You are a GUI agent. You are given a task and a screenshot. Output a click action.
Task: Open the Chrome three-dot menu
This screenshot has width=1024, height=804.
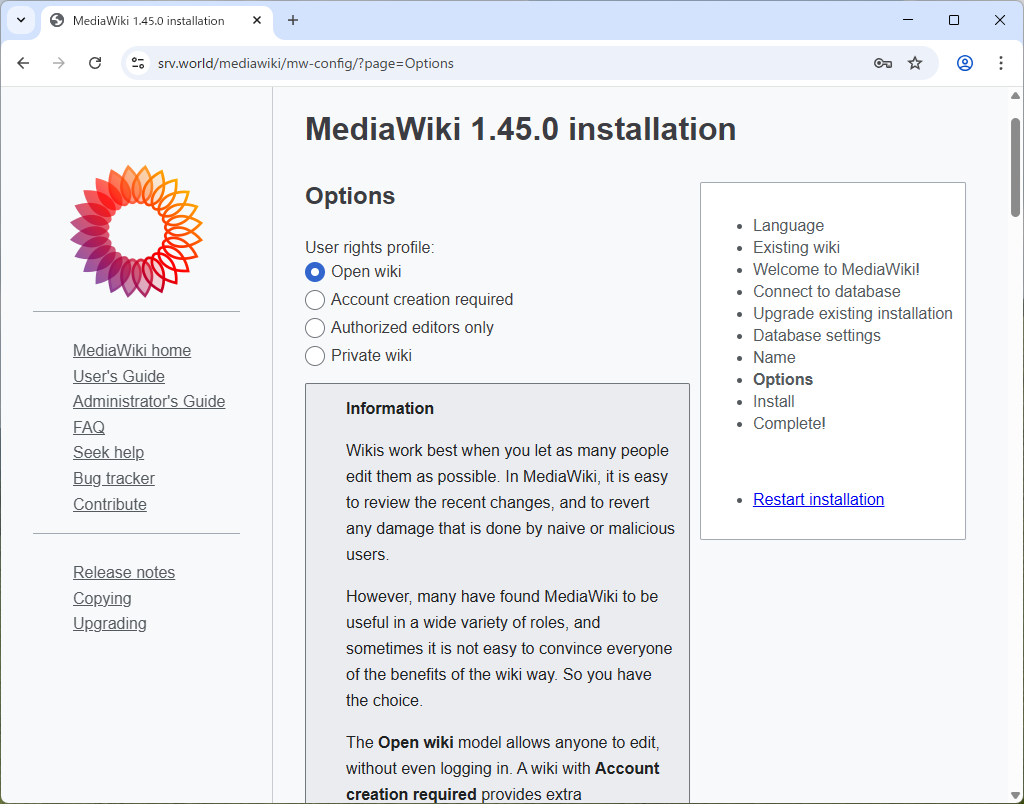pyautogui.click(x=1001, y=62)
